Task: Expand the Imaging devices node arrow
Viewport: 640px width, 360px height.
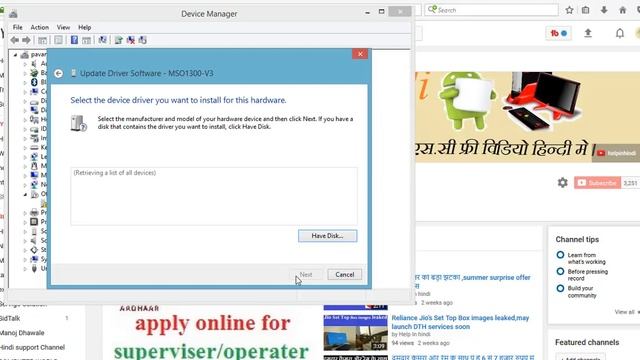Action: [x=25, y=138]
